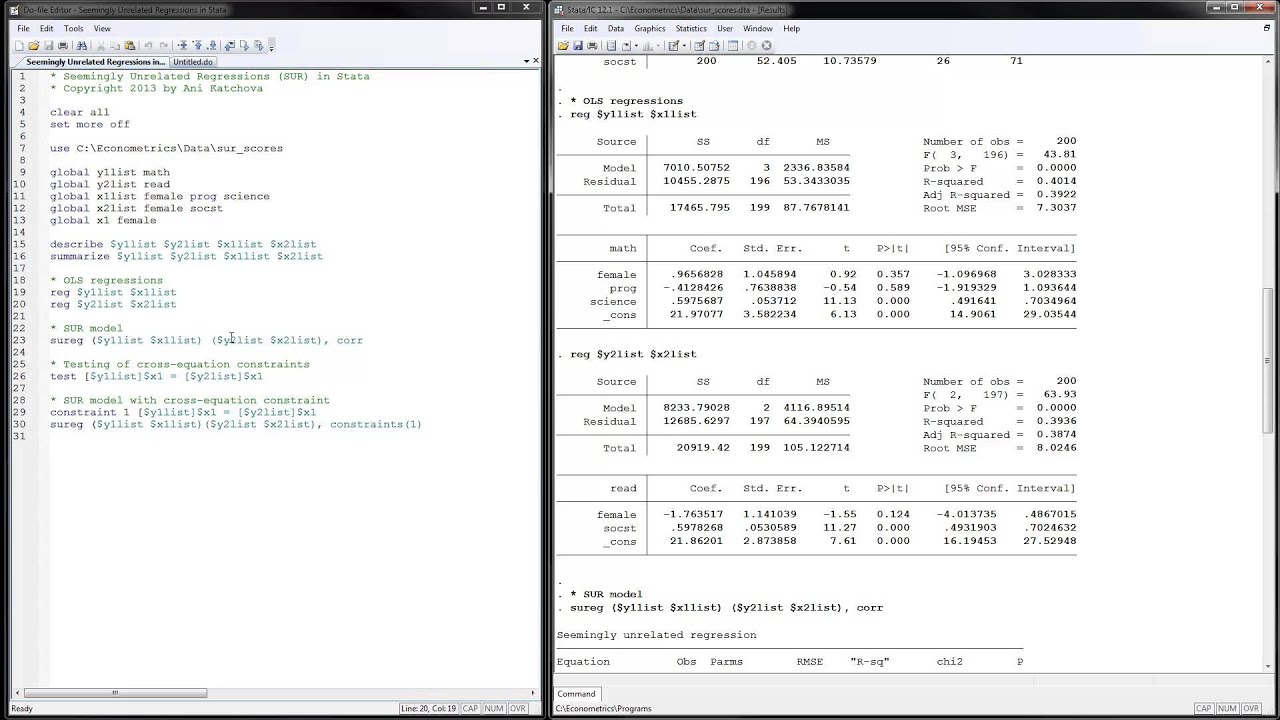1280x720 pixels.
Task: Toggle bookmark icon in Do-file Editor toolbar
Action: pos(182,45)
